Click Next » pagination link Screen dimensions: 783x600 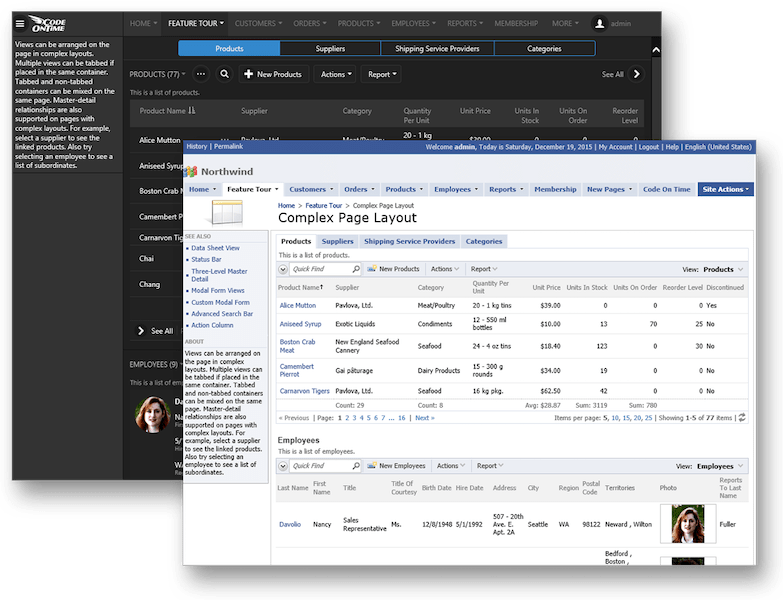pos(425,418)
